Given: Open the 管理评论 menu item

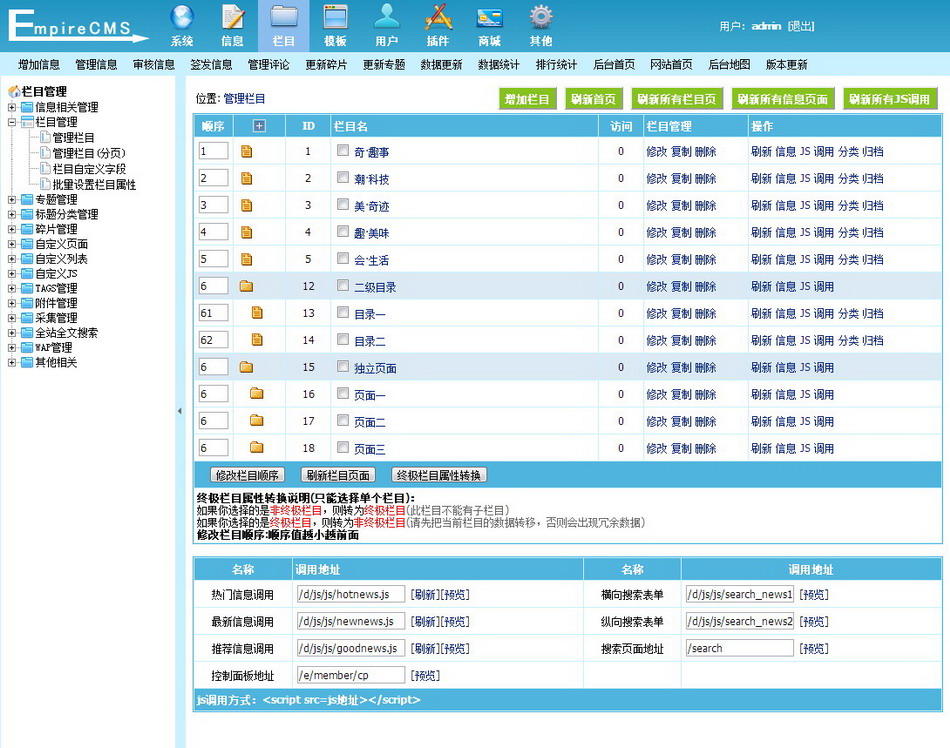Looking at the screenshot, I should click(268, 65).
